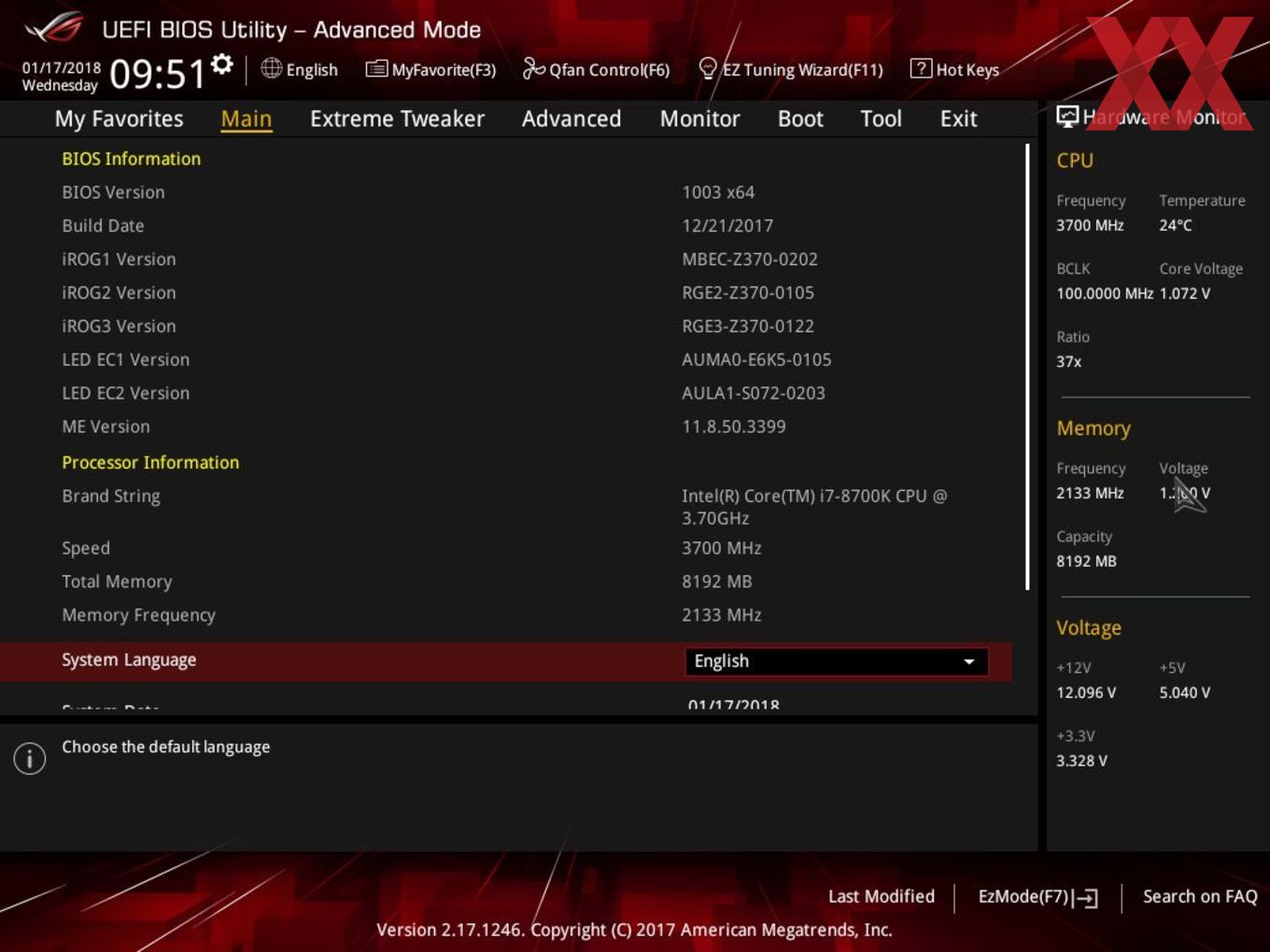This screenshot has width=1270, height=952.
Task: Click the ROG logo icon
Action: (53, 28)
